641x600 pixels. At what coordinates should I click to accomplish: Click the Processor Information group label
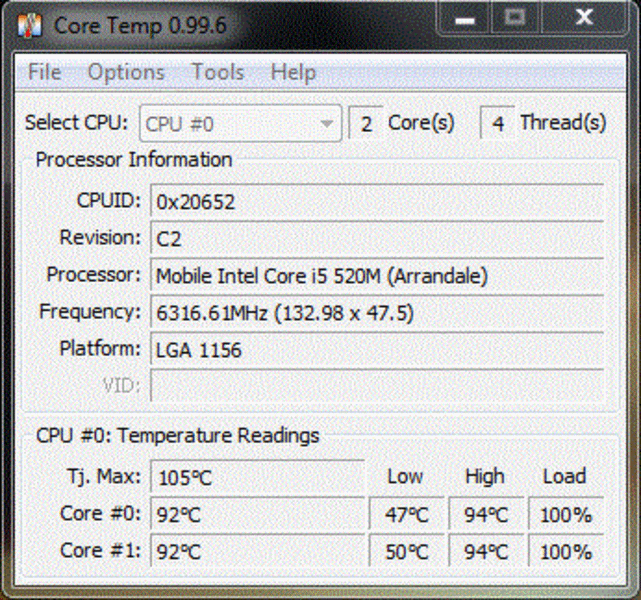tap(134, 159)
